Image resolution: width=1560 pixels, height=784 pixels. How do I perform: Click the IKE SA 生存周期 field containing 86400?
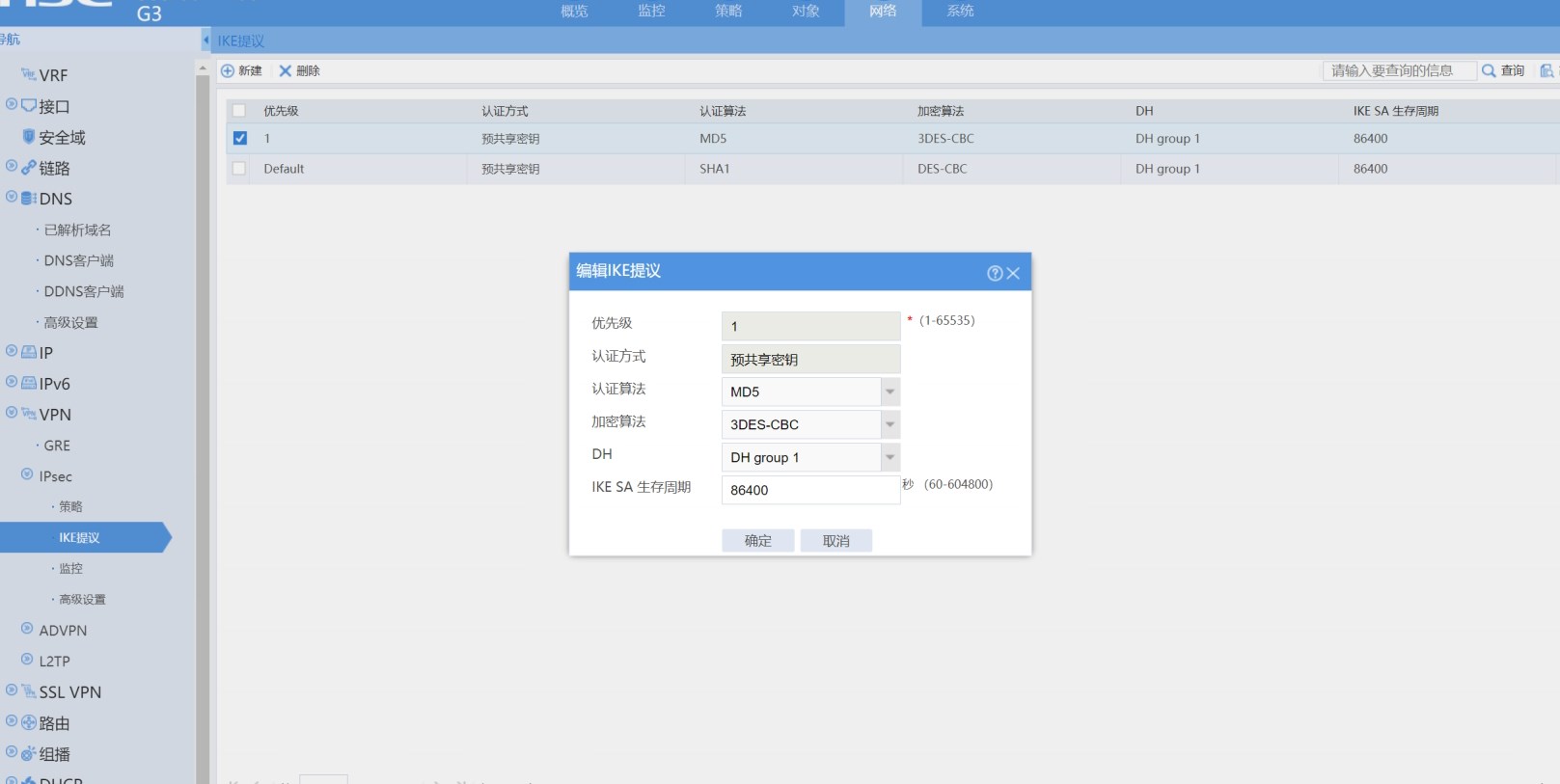tap(810, 490)
